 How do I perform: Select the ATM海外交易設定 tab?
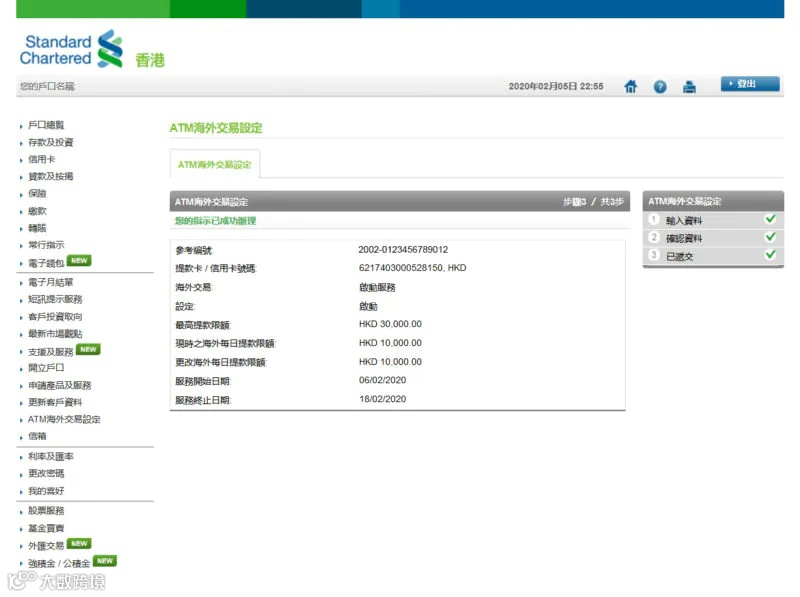click(x=215, y=164)
